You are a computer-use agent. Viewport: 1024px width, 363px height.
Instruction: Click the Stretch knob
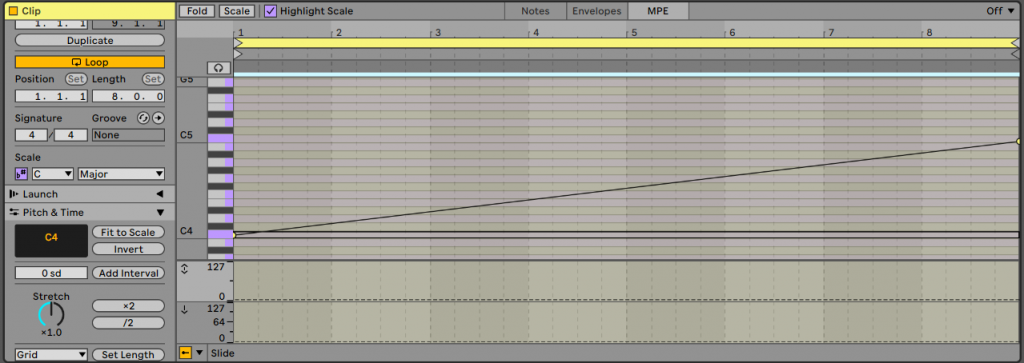point(52,315)
